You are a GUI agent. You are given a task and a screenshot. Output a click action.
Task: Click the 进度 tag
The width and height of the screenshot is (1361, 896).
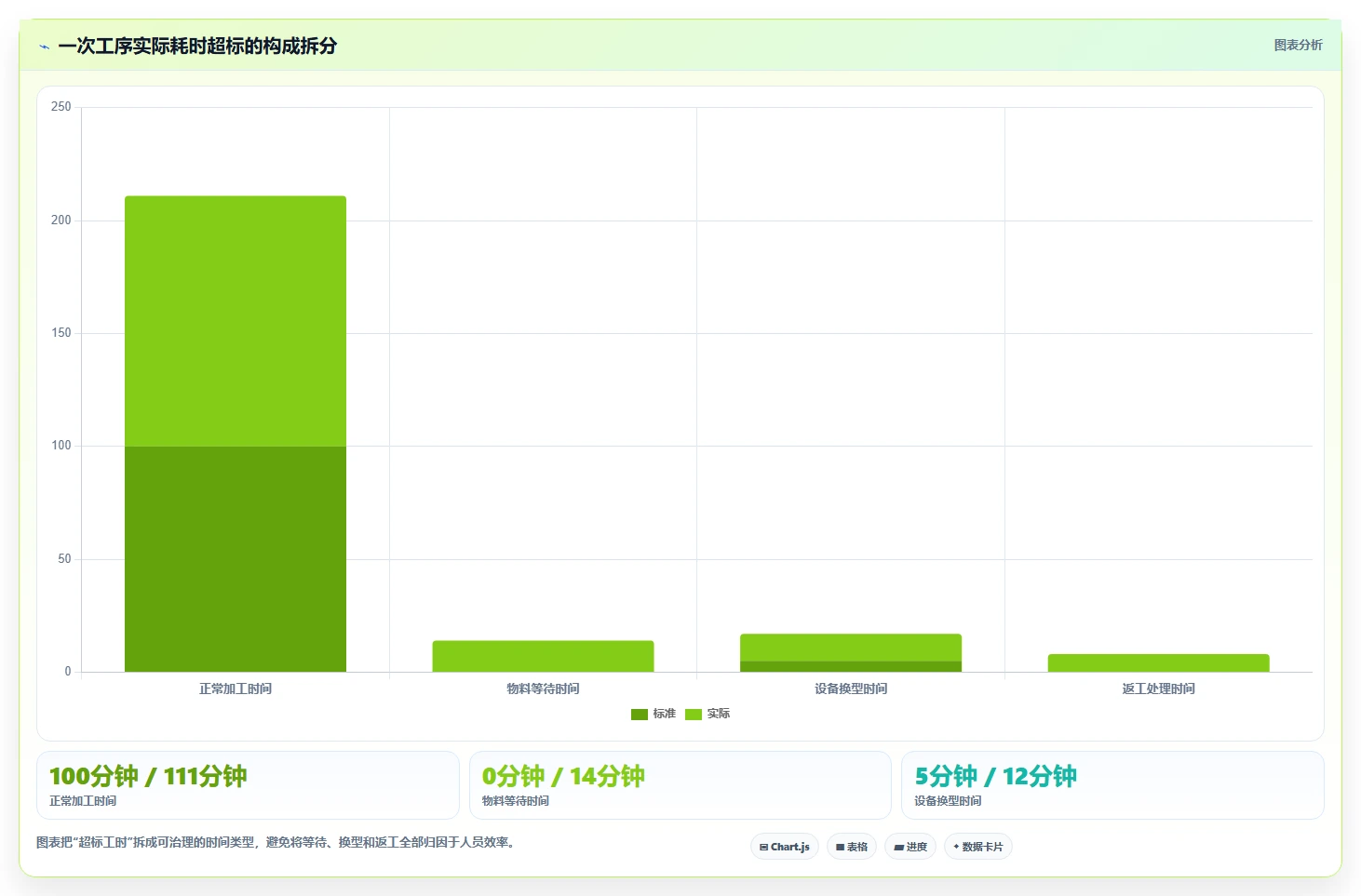tap(910, 847)
